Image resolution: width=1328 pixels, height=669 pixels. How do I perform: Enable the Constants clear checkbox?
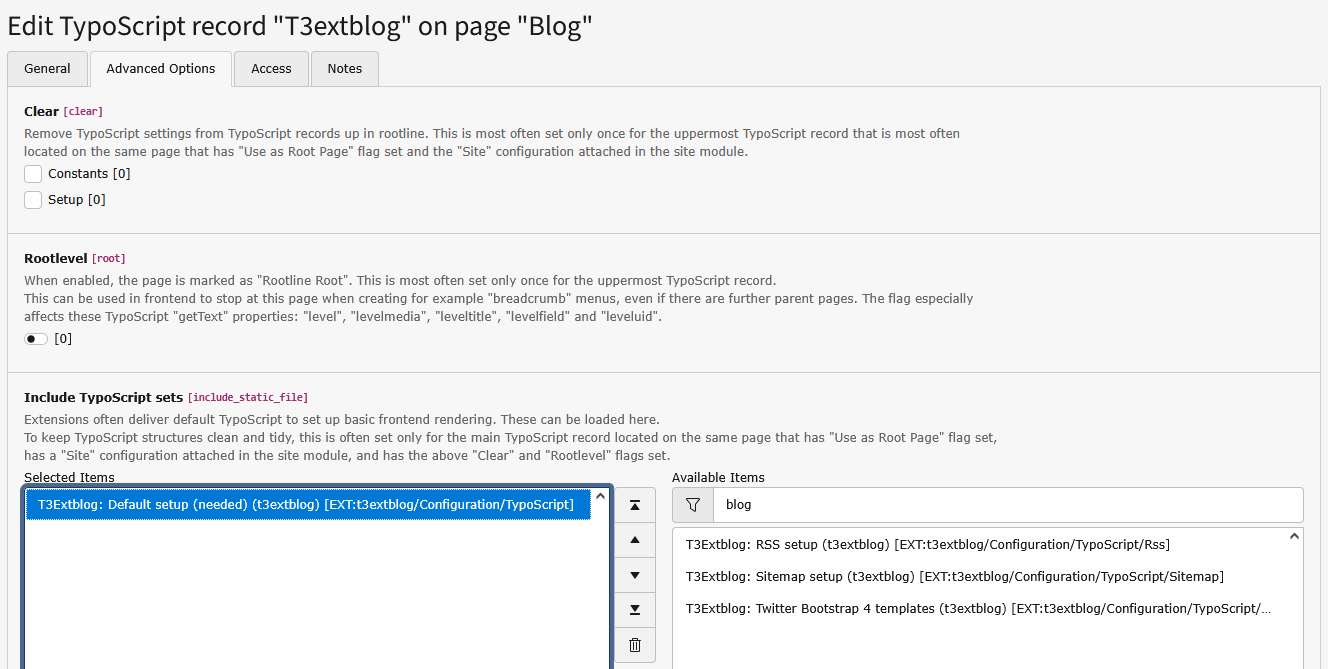(x=33, y=174)
